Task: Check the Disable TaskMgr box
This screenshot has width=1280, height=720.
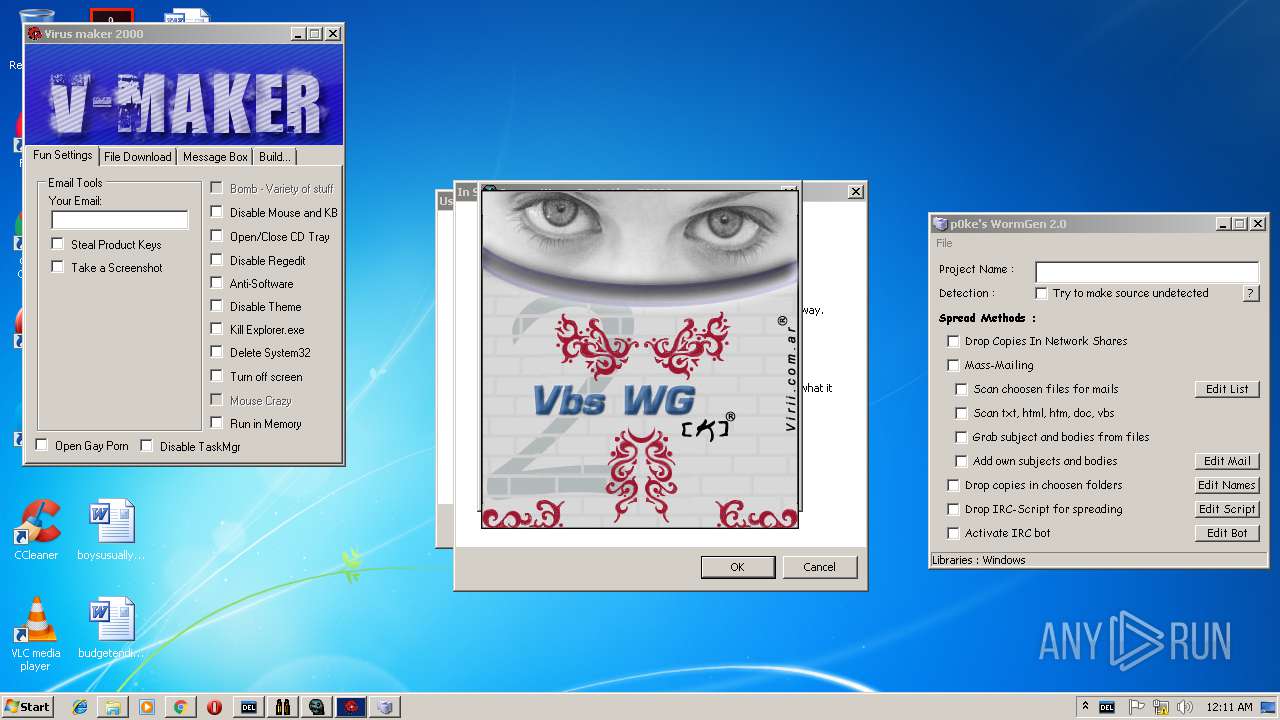Action: (x=147, y=446)
